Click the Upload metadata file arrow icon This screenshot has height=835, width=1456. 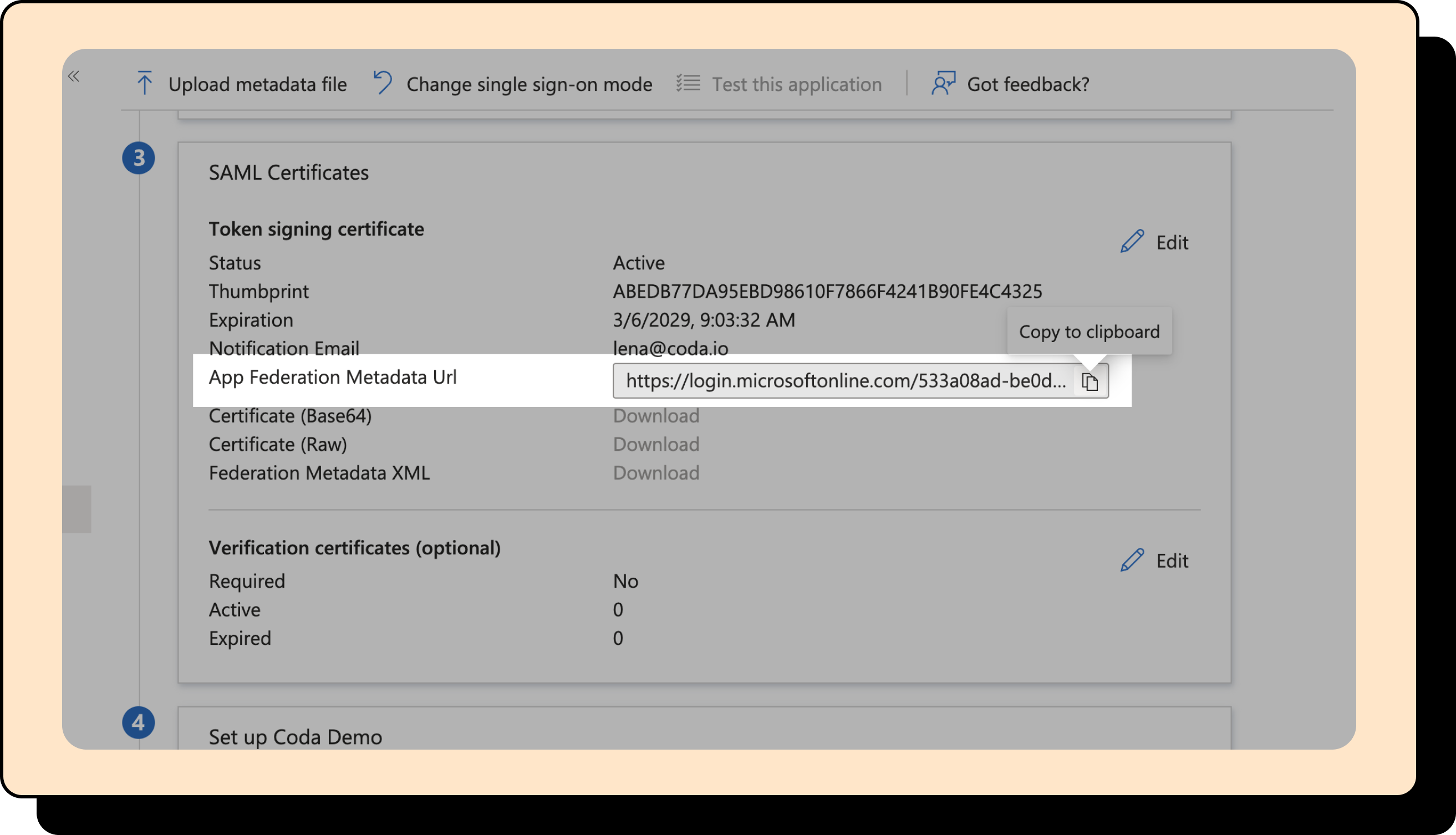pos(145,83)
